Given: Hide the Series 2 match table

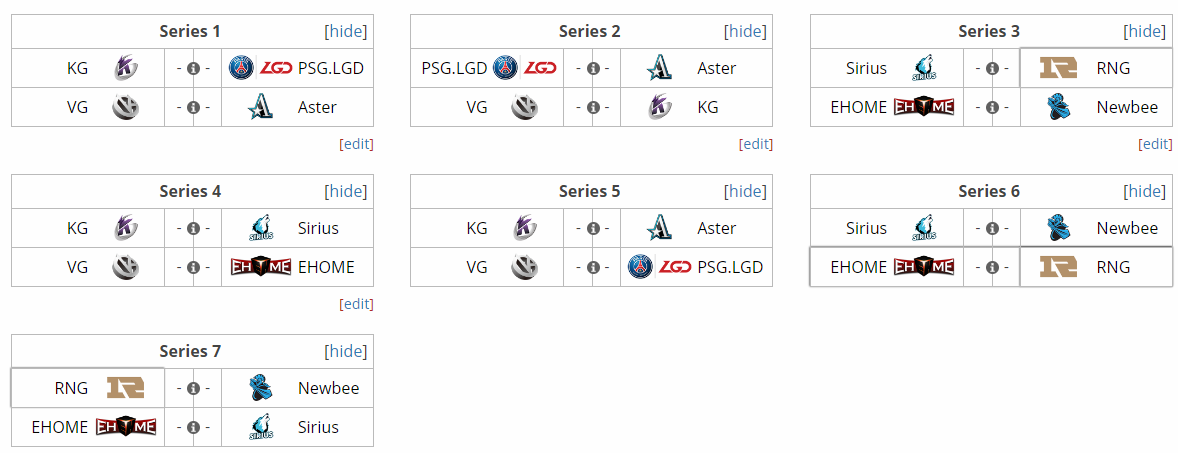Looking at the screenshot, I should click(x=745, y=32).
